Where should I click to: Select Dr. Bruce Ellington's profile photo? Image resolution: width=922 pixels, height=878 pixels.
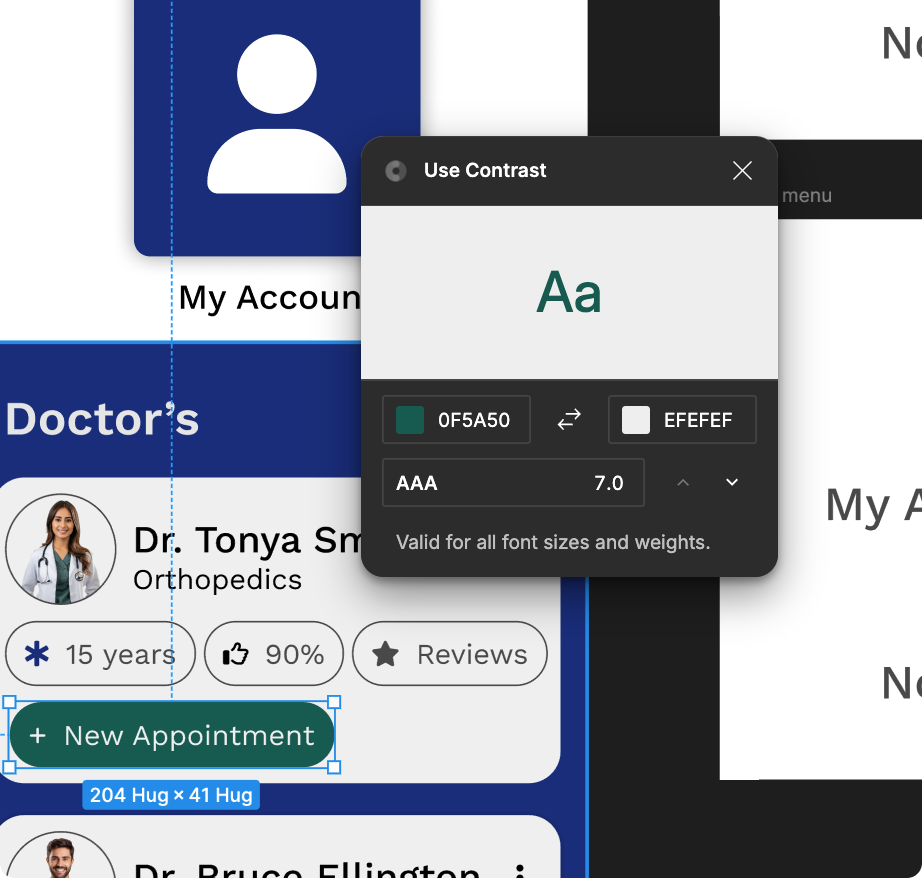click(61, 856)
